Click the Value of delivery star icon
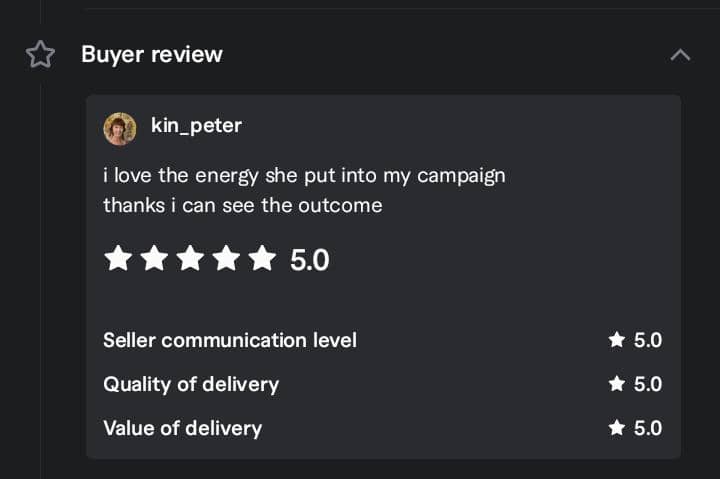The image size is (720, 479). [x=617, y=428]
